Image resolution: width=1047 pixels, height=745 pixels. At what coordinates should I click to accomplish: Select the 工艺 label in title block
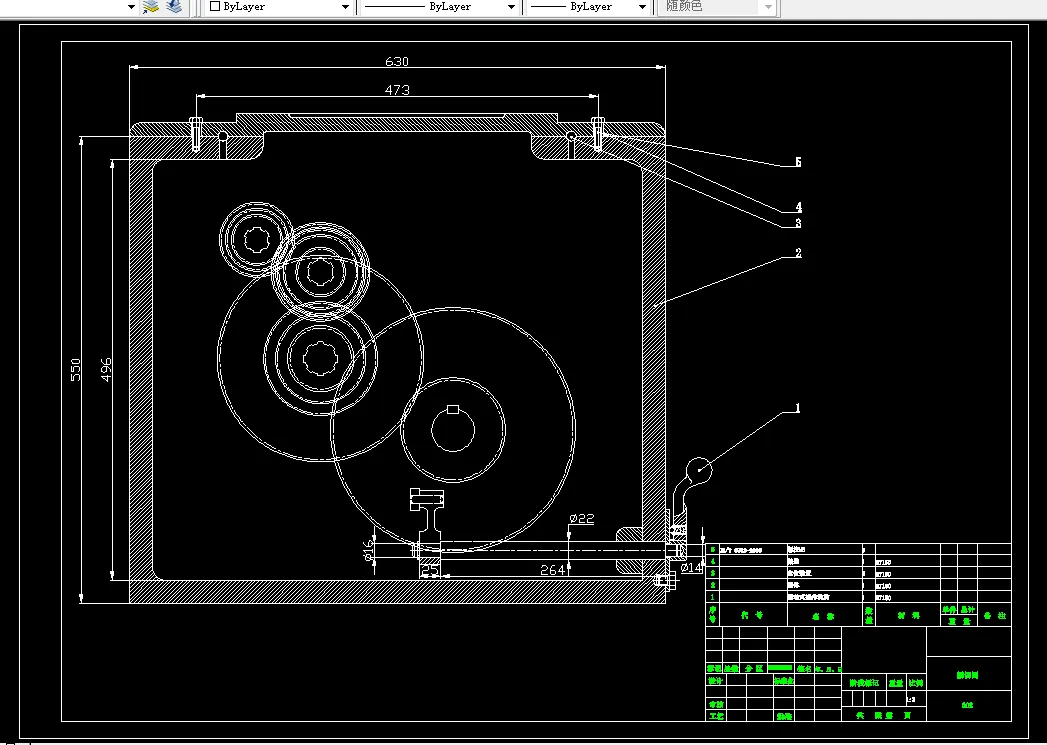coord(715,716)
